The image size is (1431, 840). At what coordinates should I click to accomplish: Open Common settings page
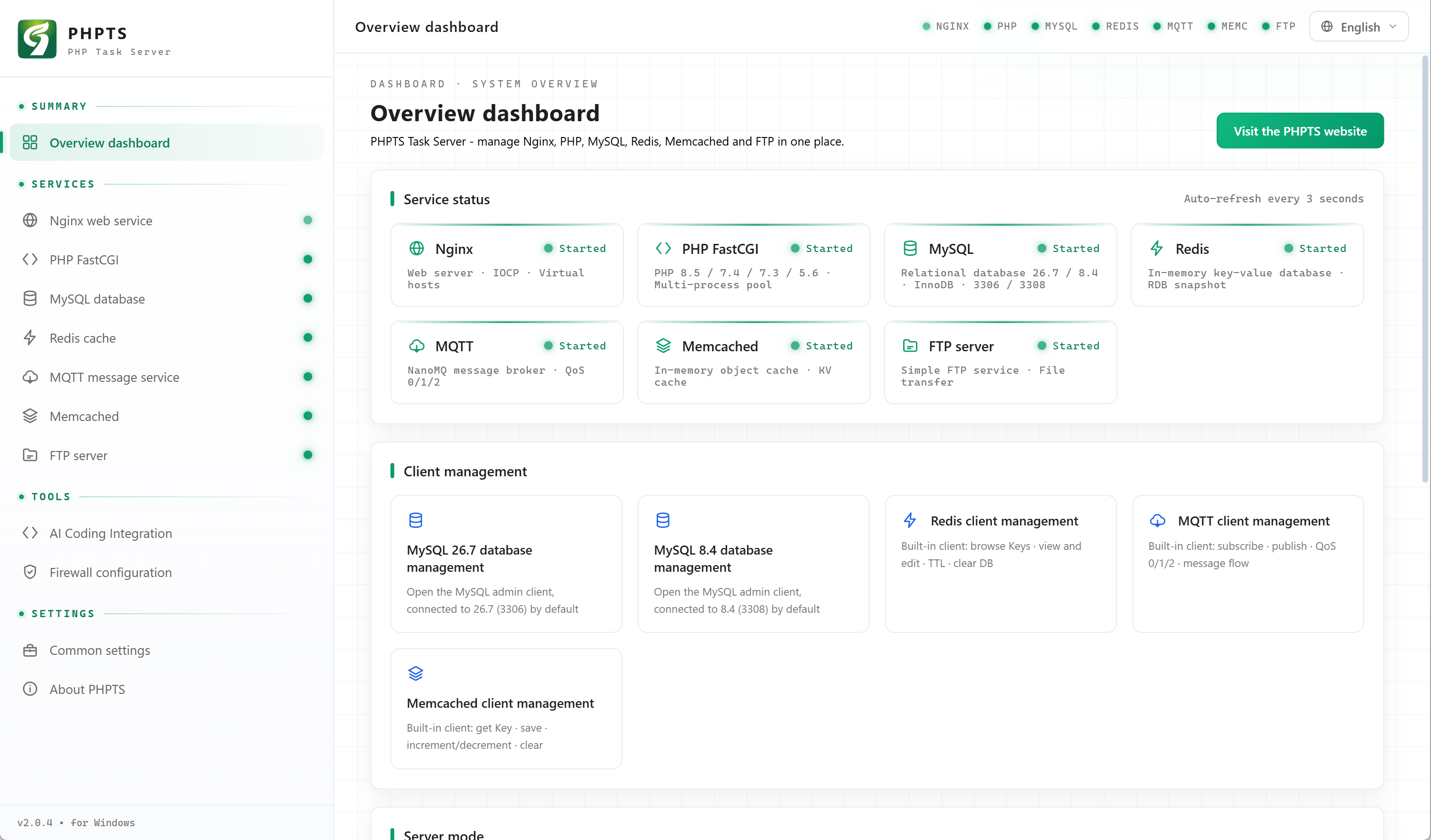pos(167,650)
